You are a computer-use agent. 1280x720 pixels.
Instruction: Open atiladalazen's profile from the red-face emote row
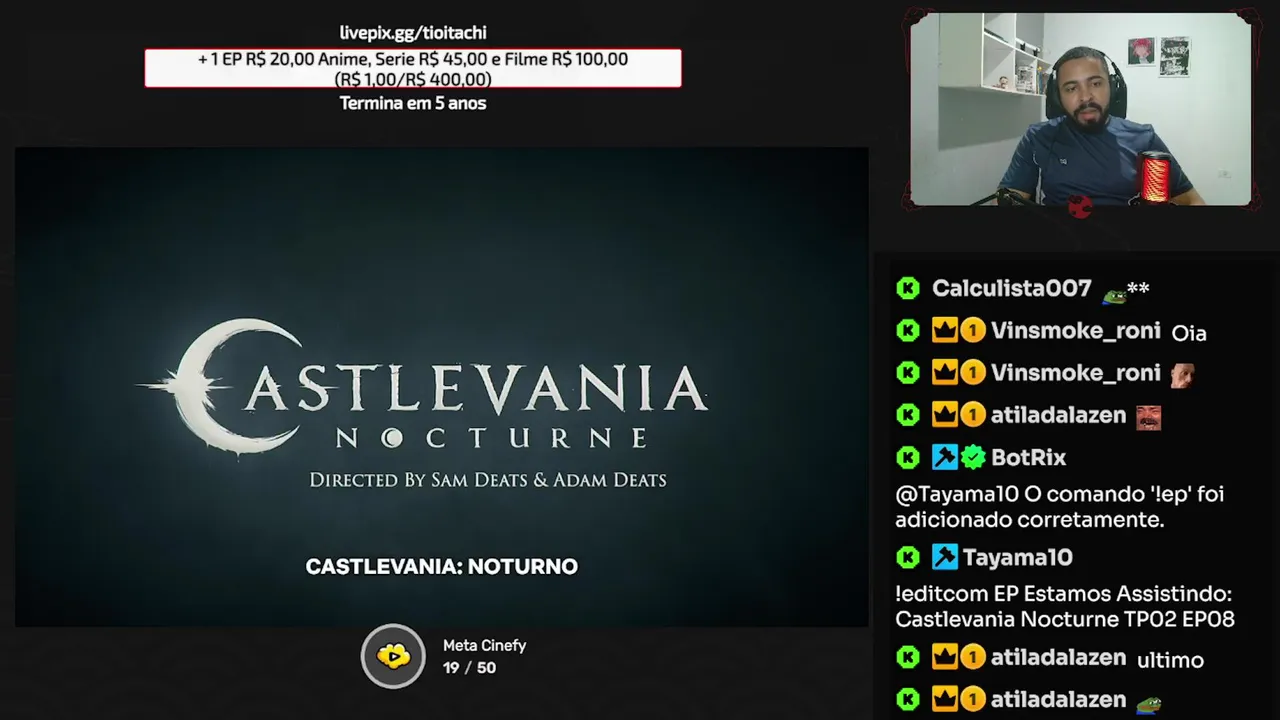coord(1058,415)
